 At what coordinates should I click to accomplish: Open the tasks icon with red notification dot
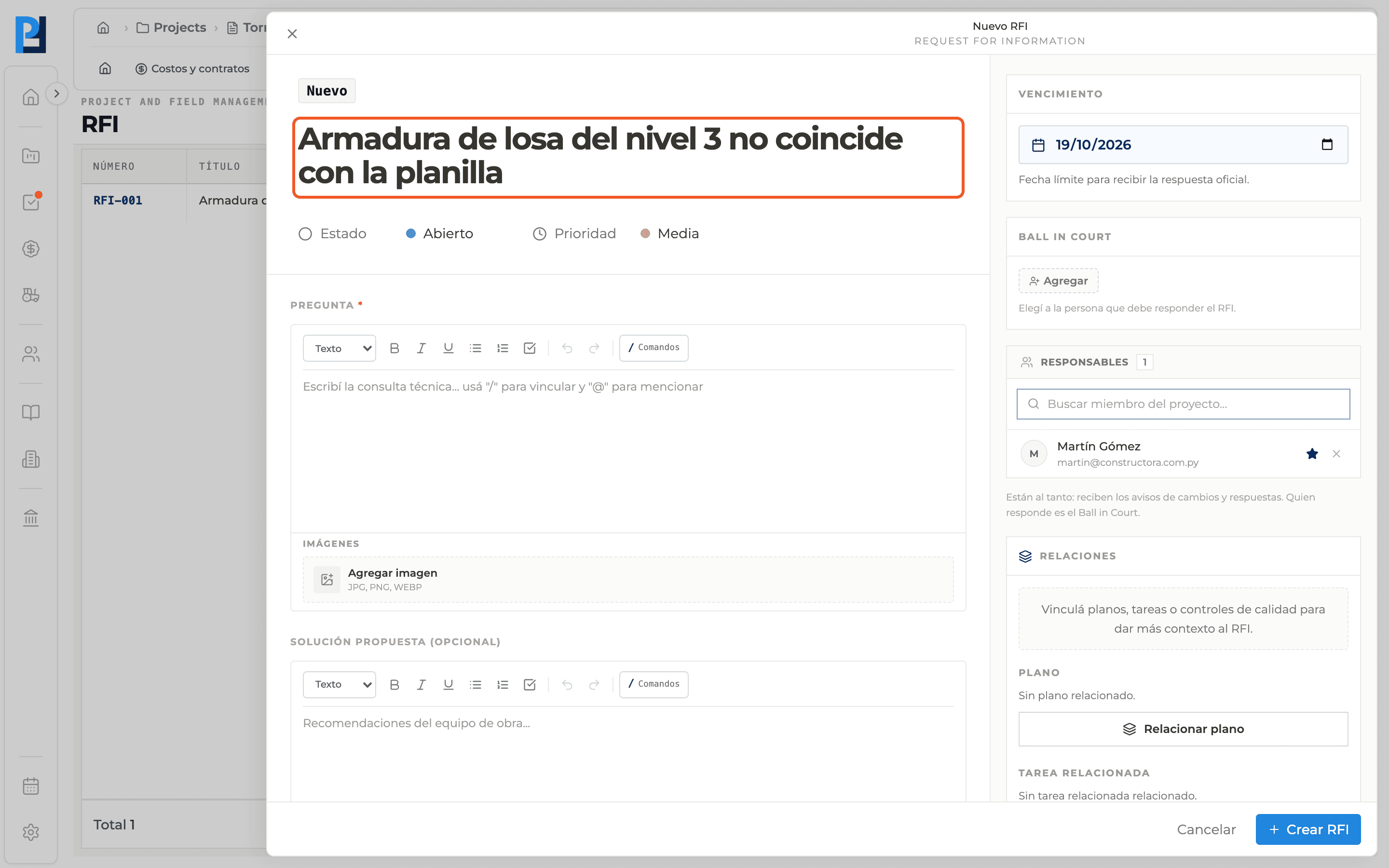pyautogui.click(x=31, y=202)
